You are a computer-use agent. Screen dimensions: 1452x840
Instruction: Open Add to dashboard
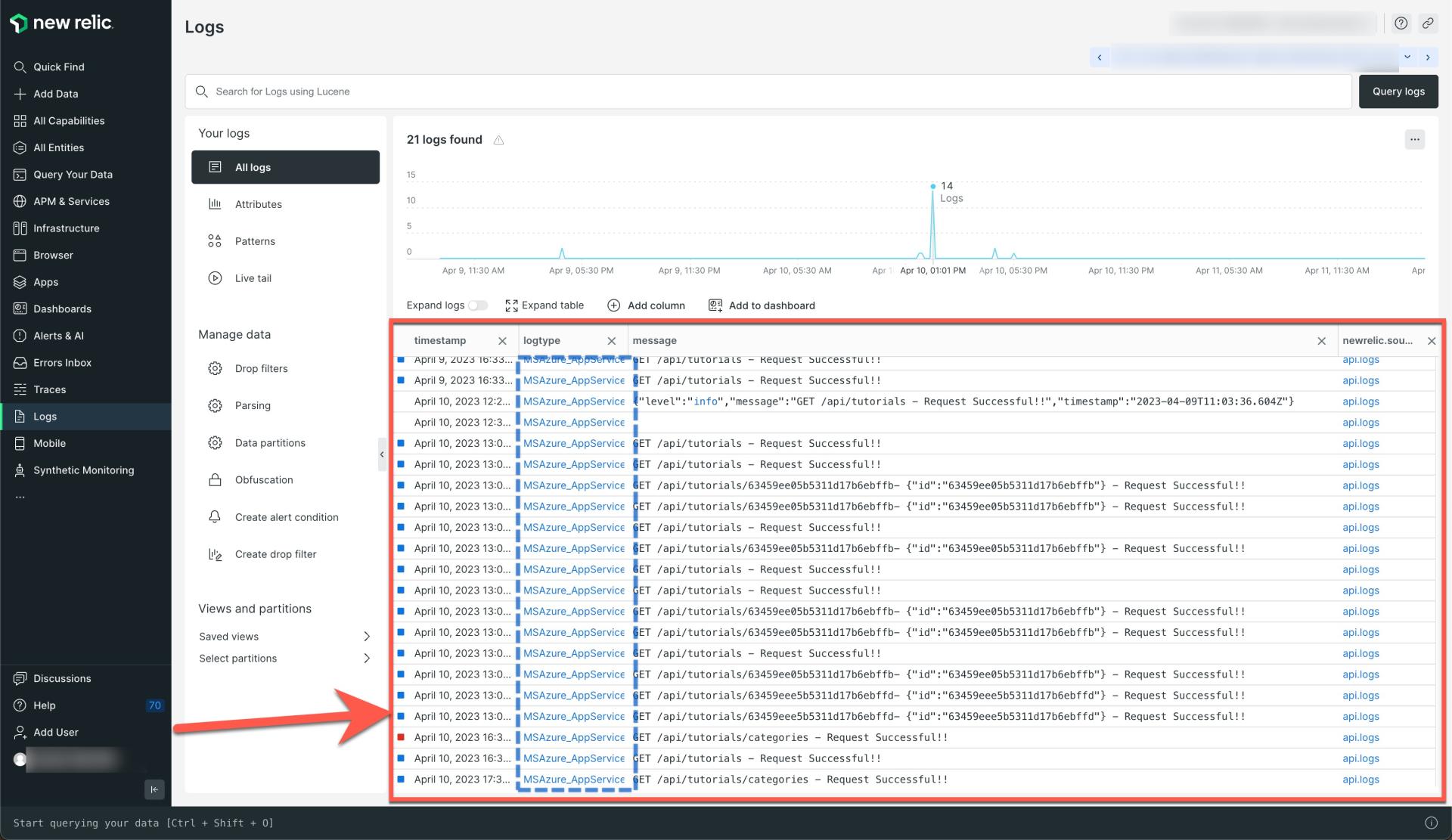click(762, 305)
